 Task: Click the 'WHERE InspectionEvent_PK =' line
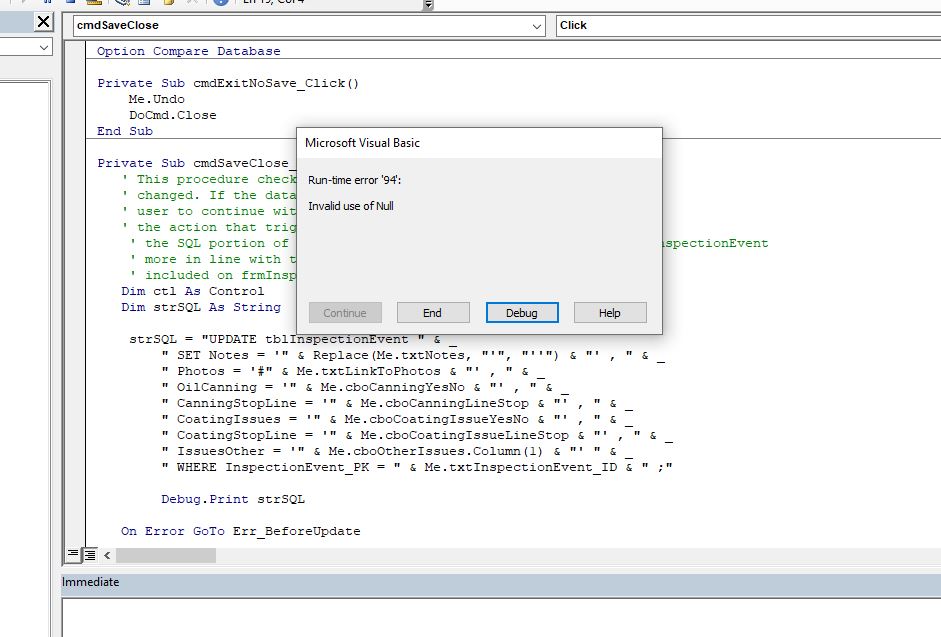[417, 467]
